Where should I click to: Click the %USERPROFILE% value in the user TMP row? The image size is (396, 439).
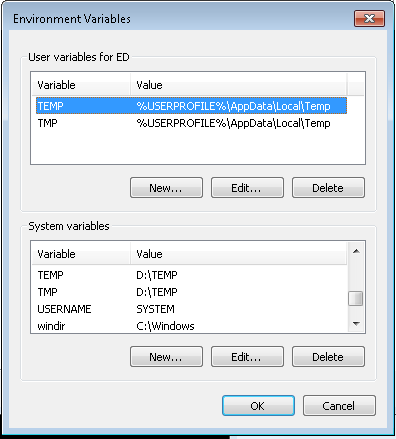tap(233, 123)
